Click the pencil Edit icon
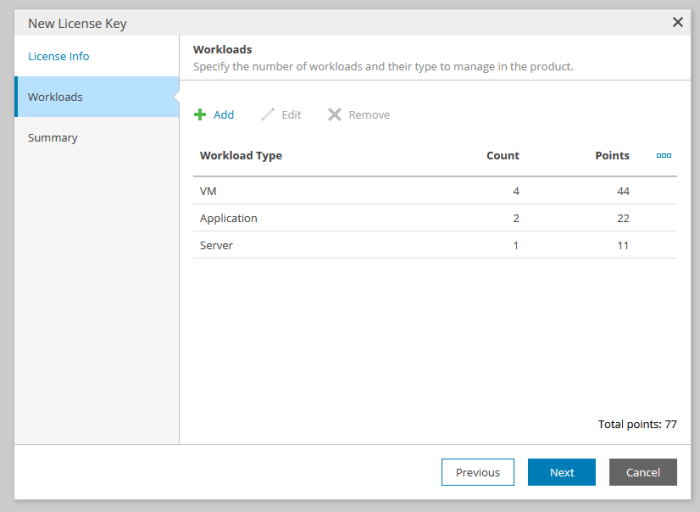The image size is (700, 512). [x=268, y=115]
